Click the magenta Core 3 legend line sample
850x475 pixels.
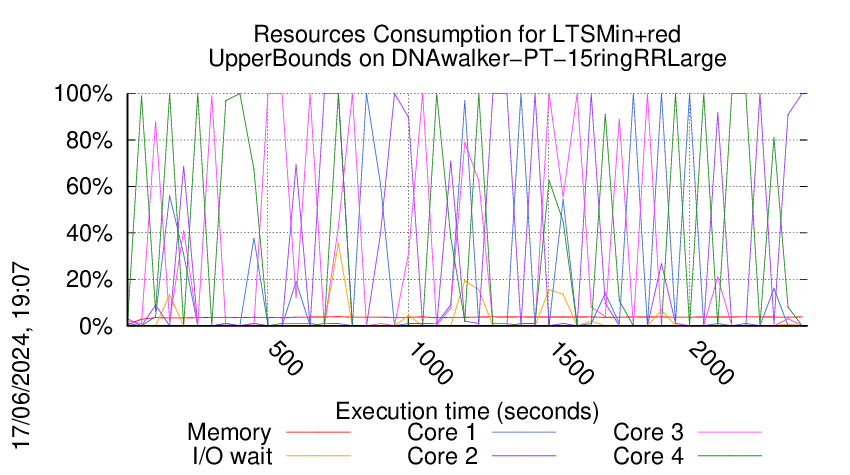(x=730, y=433)
